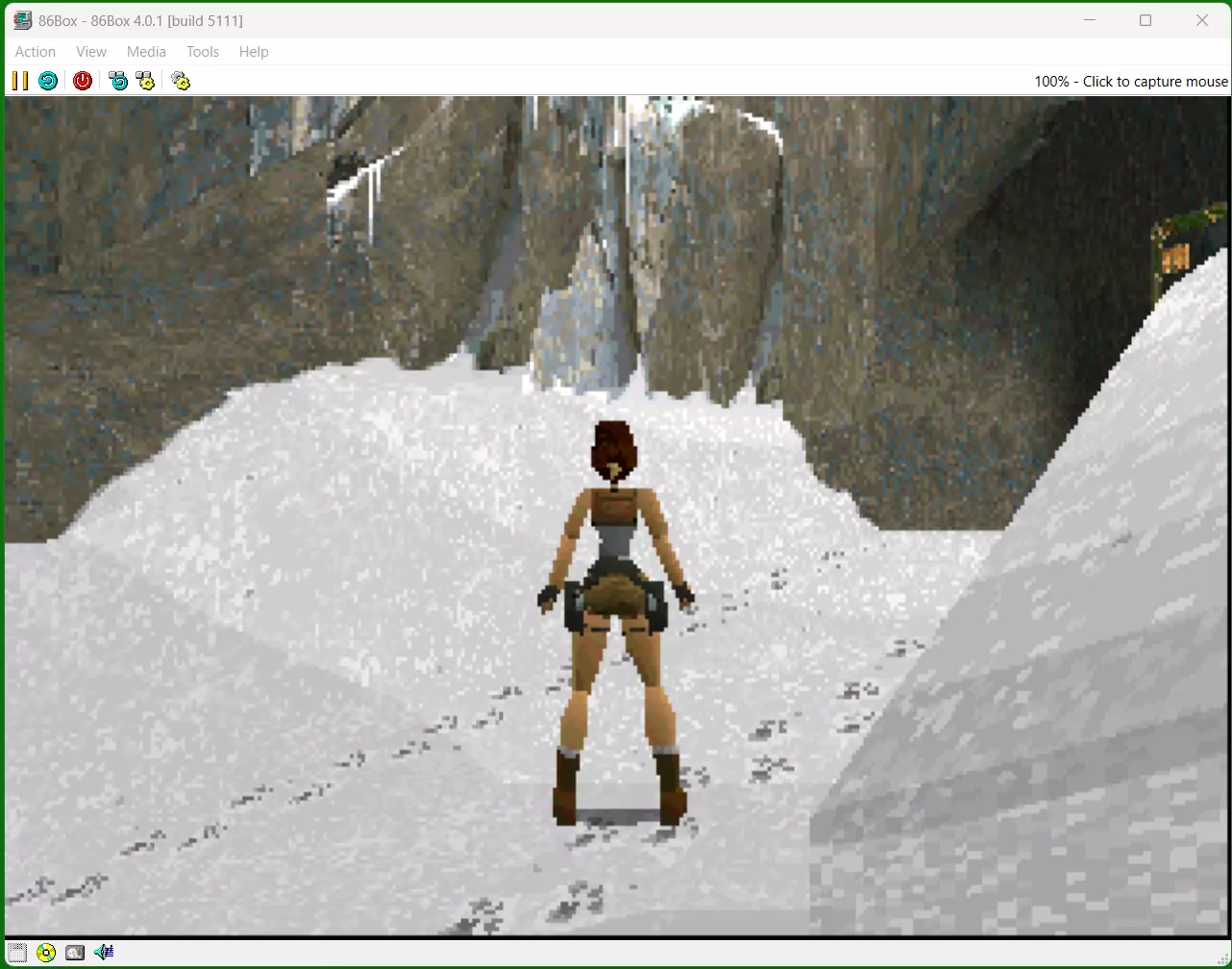The width and height of the screenshot is (1232, 969).
Task: Click the red ACPI shutdown power icon
Action: click(83, 81)
